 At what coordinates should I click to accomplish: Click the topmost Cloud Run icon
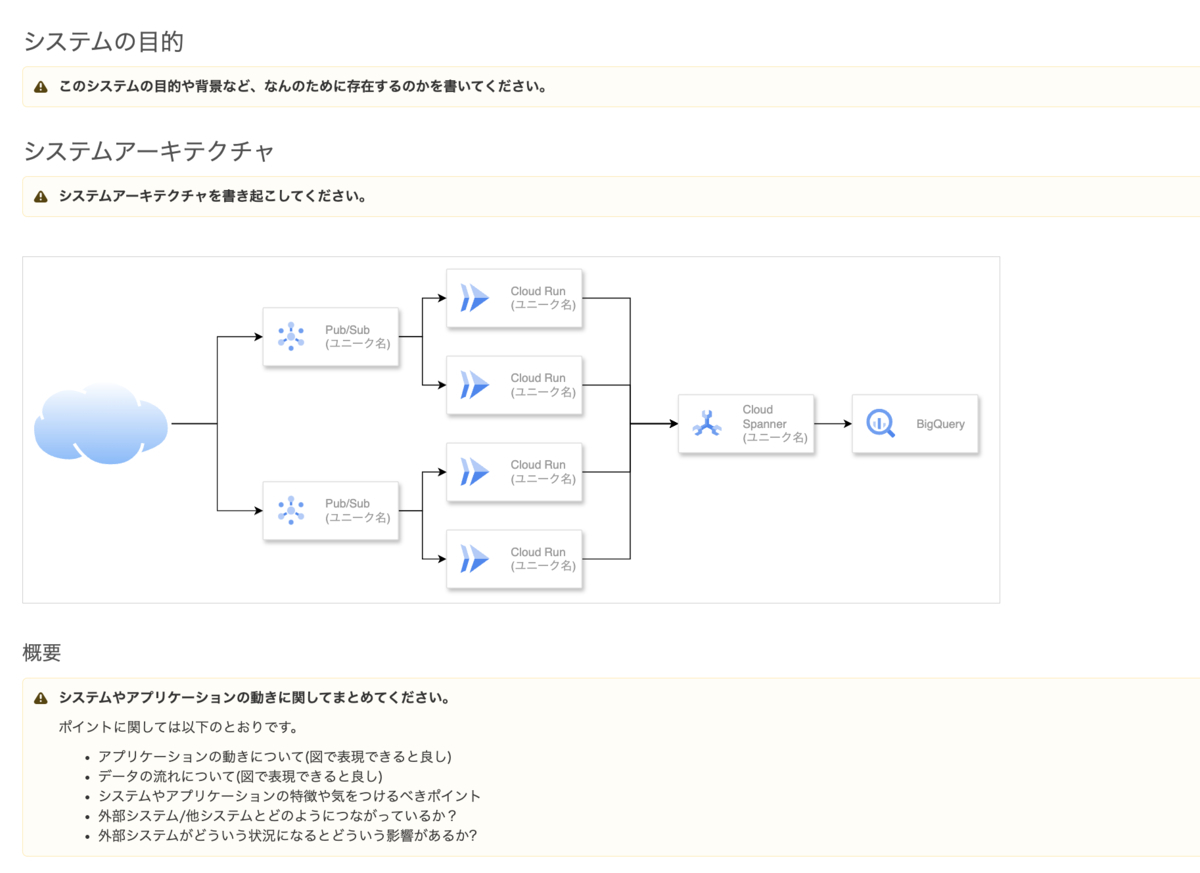[474, 298]
